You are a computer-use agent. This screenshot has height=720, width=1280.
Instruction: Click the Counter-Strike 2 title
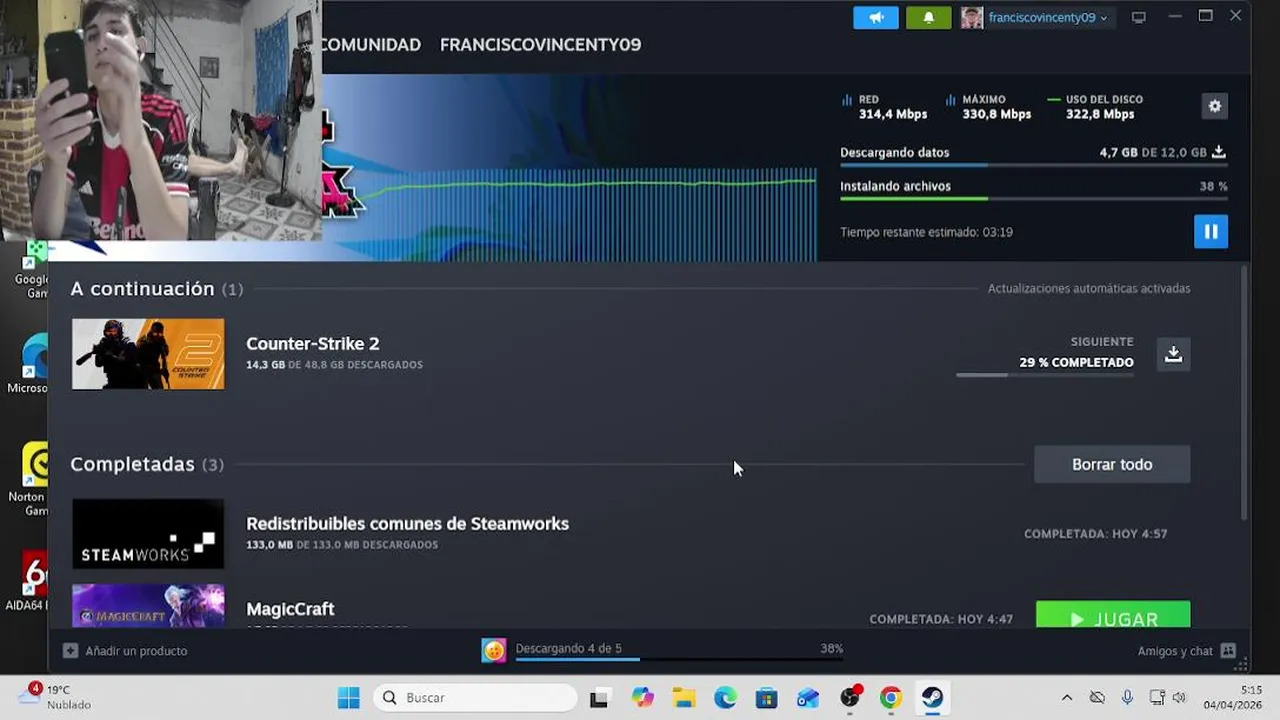(312, 343)
